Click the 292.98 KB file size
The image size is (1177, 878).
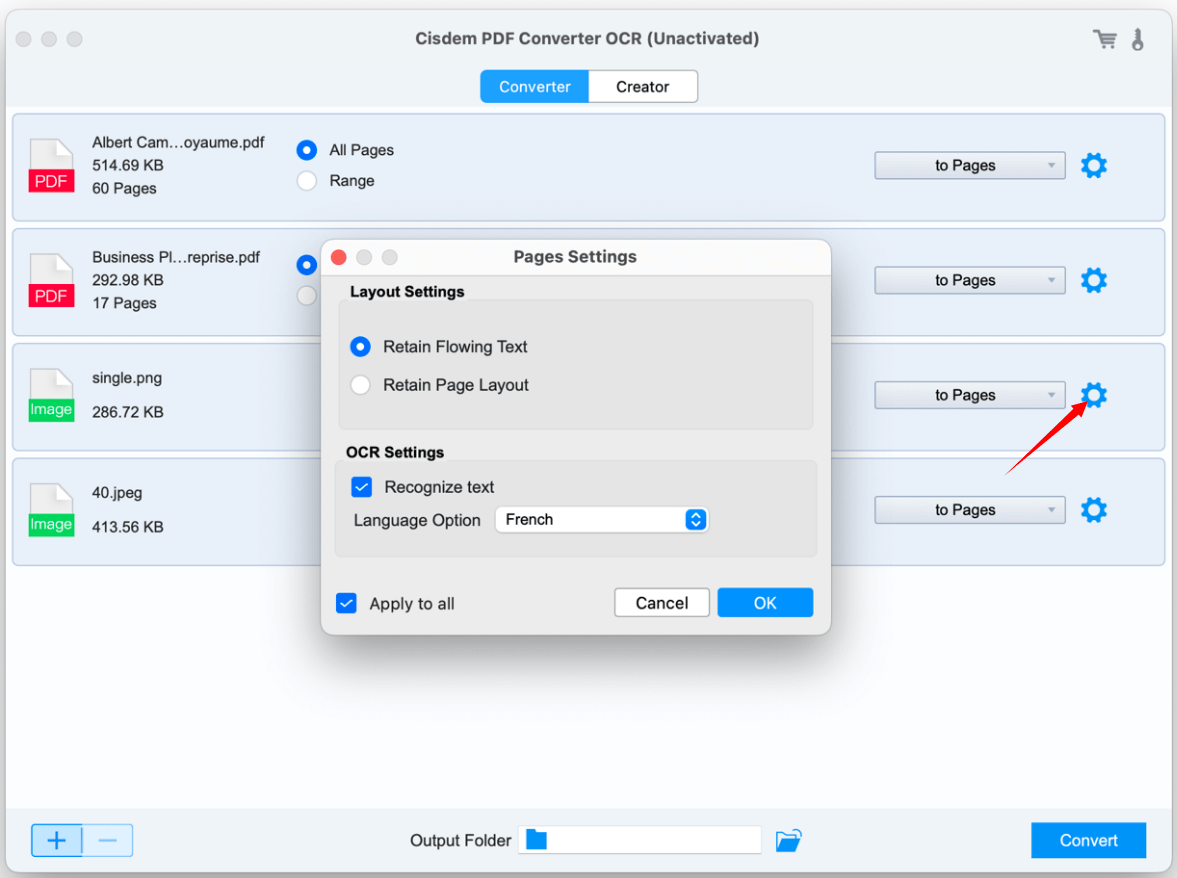(x=128, y=280)
